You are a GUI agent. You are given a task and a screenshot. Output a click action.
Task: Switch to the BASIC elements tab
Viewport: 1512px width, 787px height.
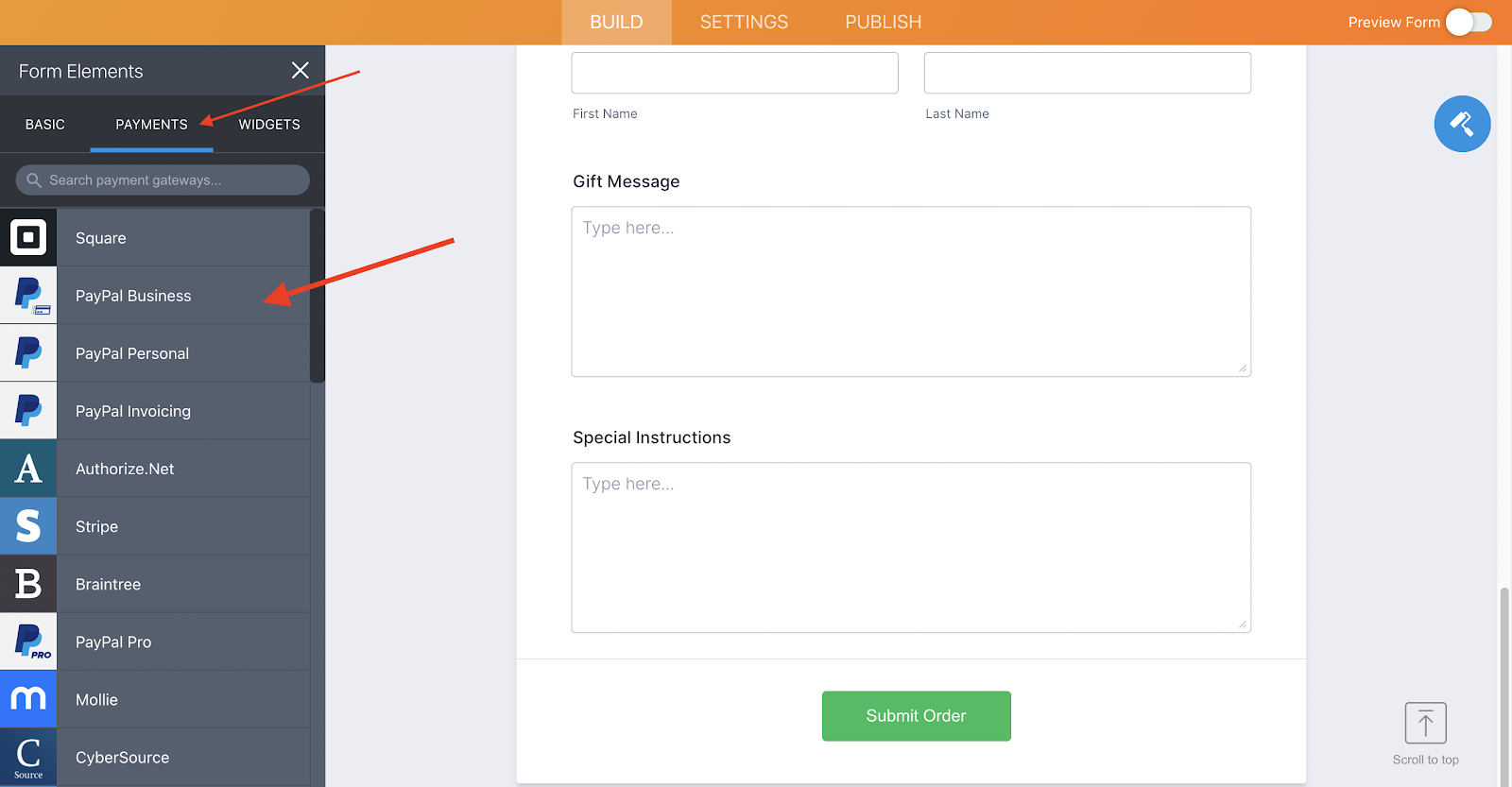click(x=45, y=124)
